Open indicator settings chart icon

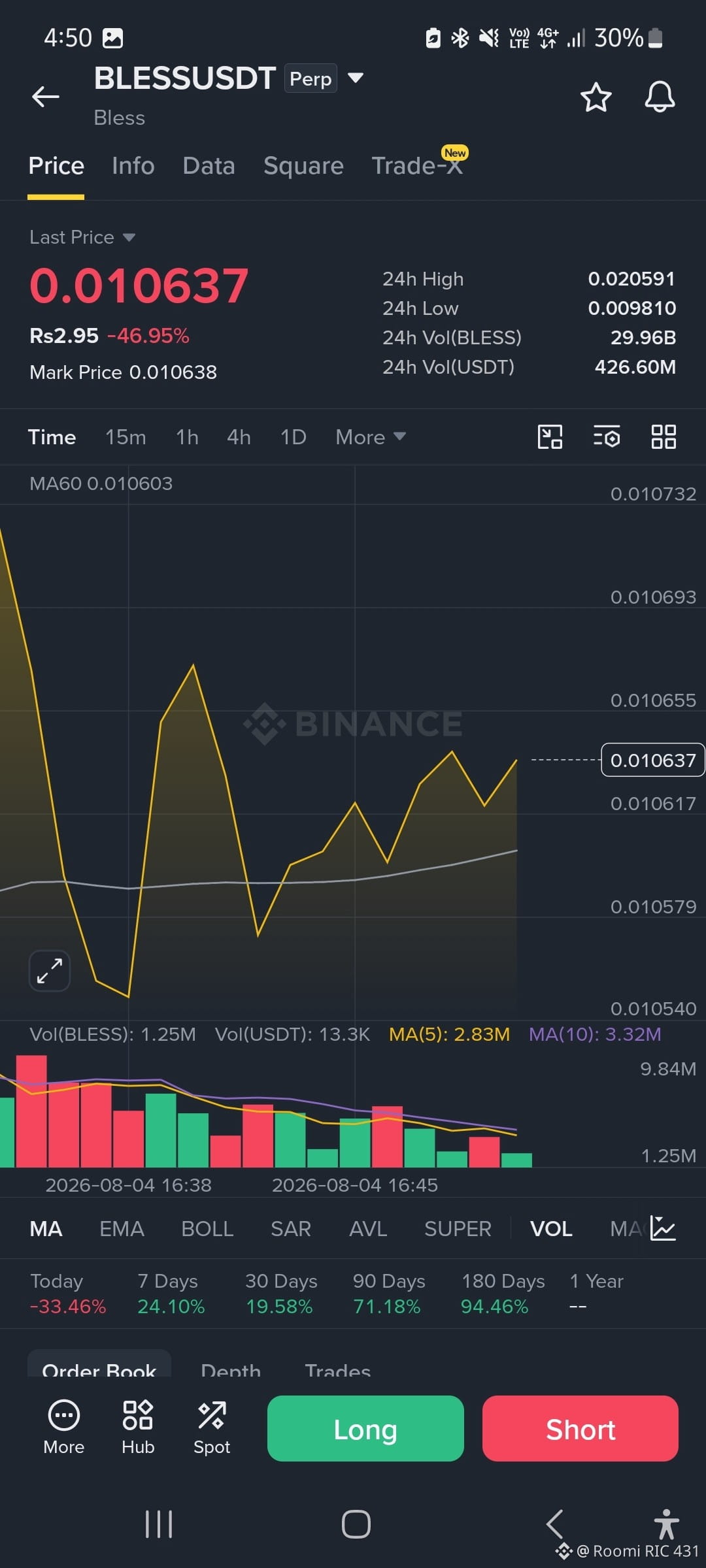[663, 1228]
